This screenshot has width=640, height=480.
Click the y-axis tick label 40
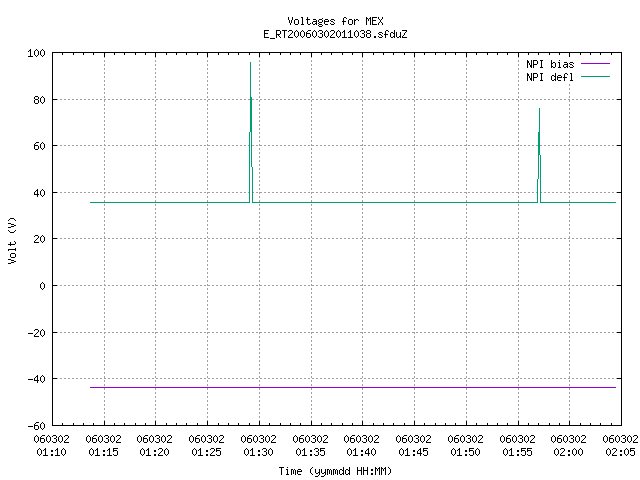click(40, 193)
